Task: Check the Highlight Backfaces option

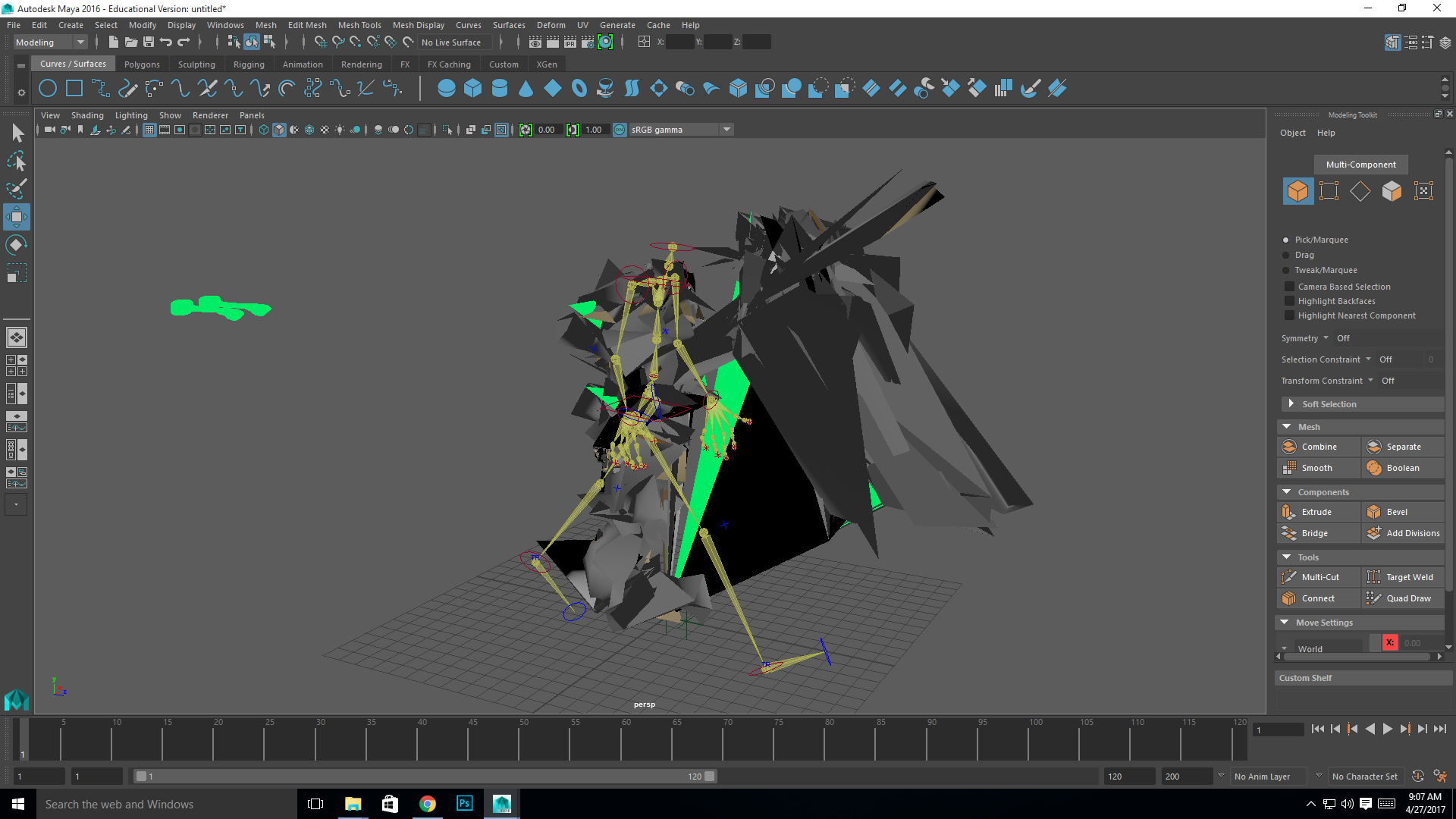Action: (x=1290, y=300)
